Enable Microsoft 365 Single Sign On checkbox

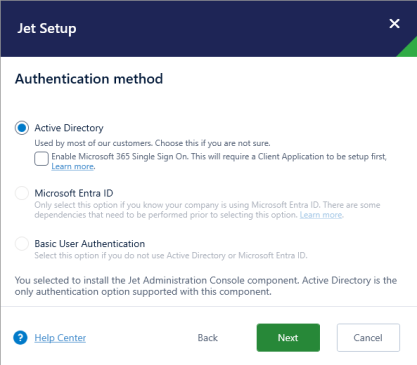tap(41, 159)
